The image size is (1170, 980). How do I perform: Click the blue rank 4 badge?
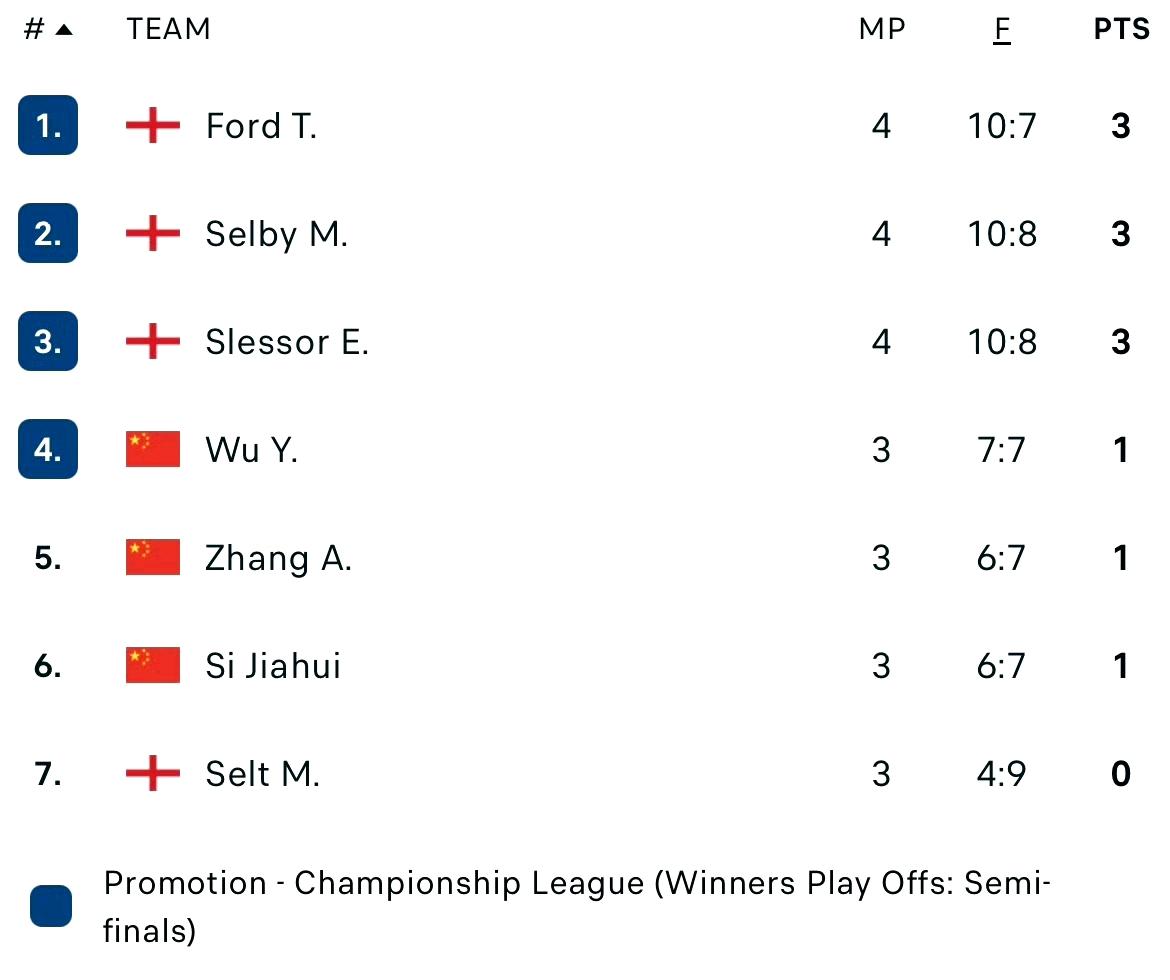point(48,450)
